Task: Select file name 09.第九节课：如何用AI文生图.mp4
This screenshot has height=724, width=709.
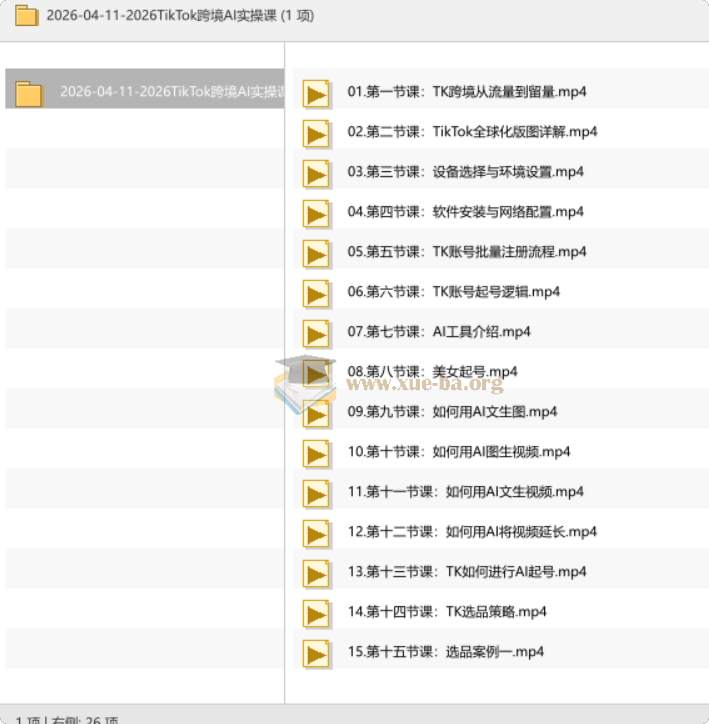Action: tap(452, 411)
